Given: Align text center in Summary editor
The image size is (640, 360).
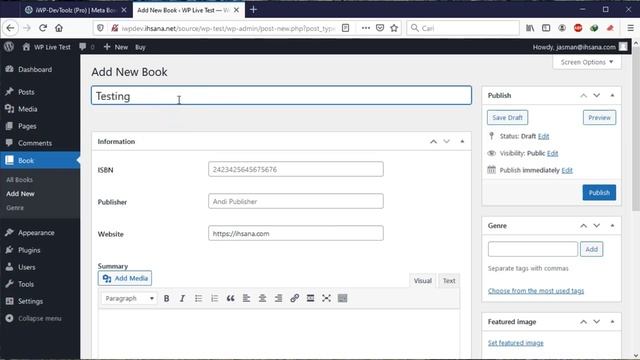Looking at the screenshot, I should pos(262,298).
